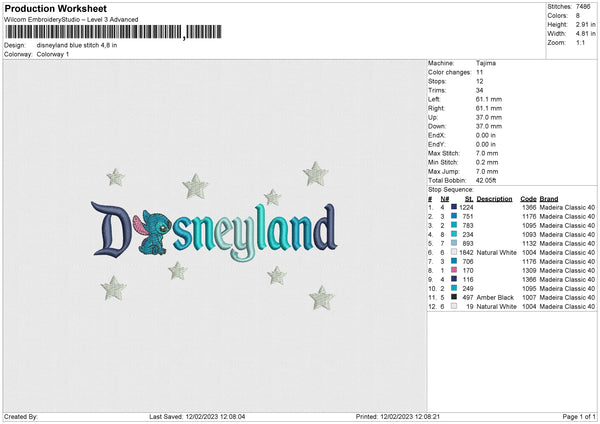The image size is (600, 424).
Task: Click the white swatch in the 19-stitch row
Action: 454,306
